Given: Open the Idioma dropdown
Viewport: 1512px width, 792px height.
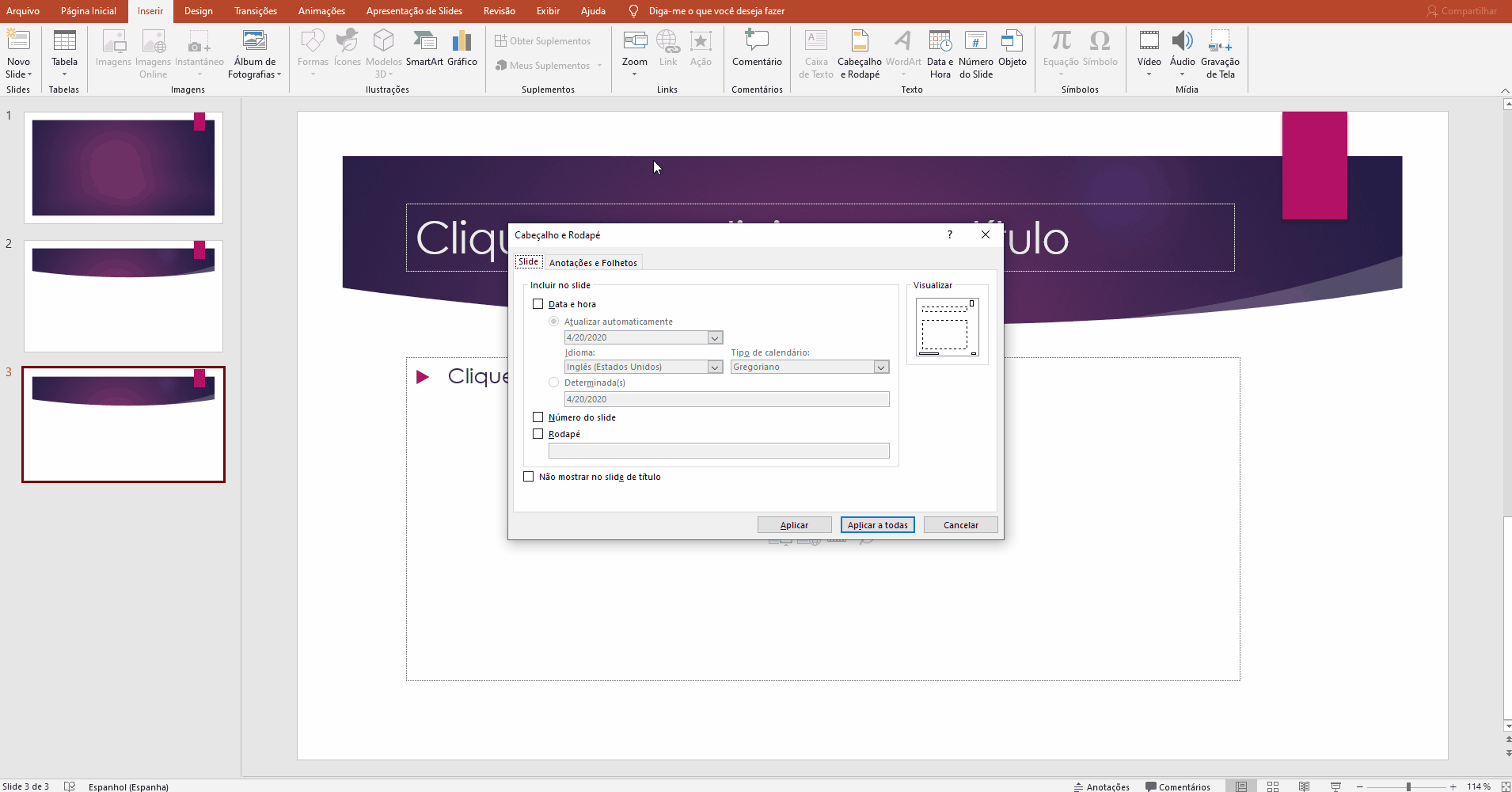Looking at the screenshot, I should (715, 367).
